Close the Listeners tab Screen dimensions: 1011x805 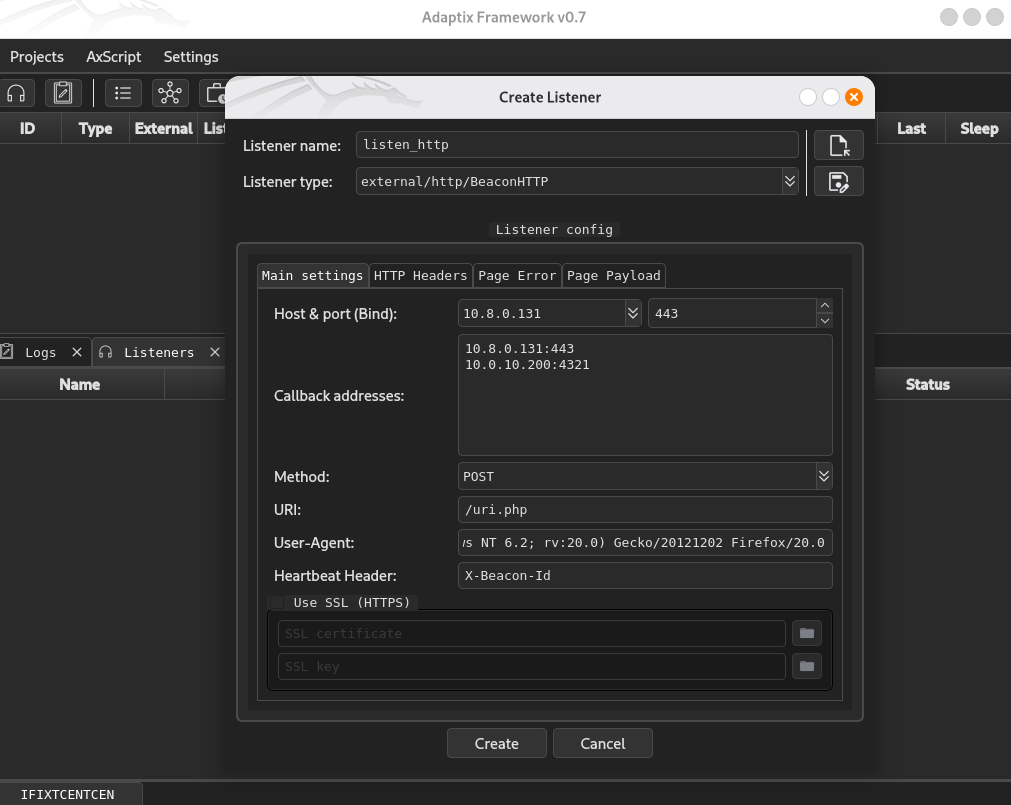point(215,352)
